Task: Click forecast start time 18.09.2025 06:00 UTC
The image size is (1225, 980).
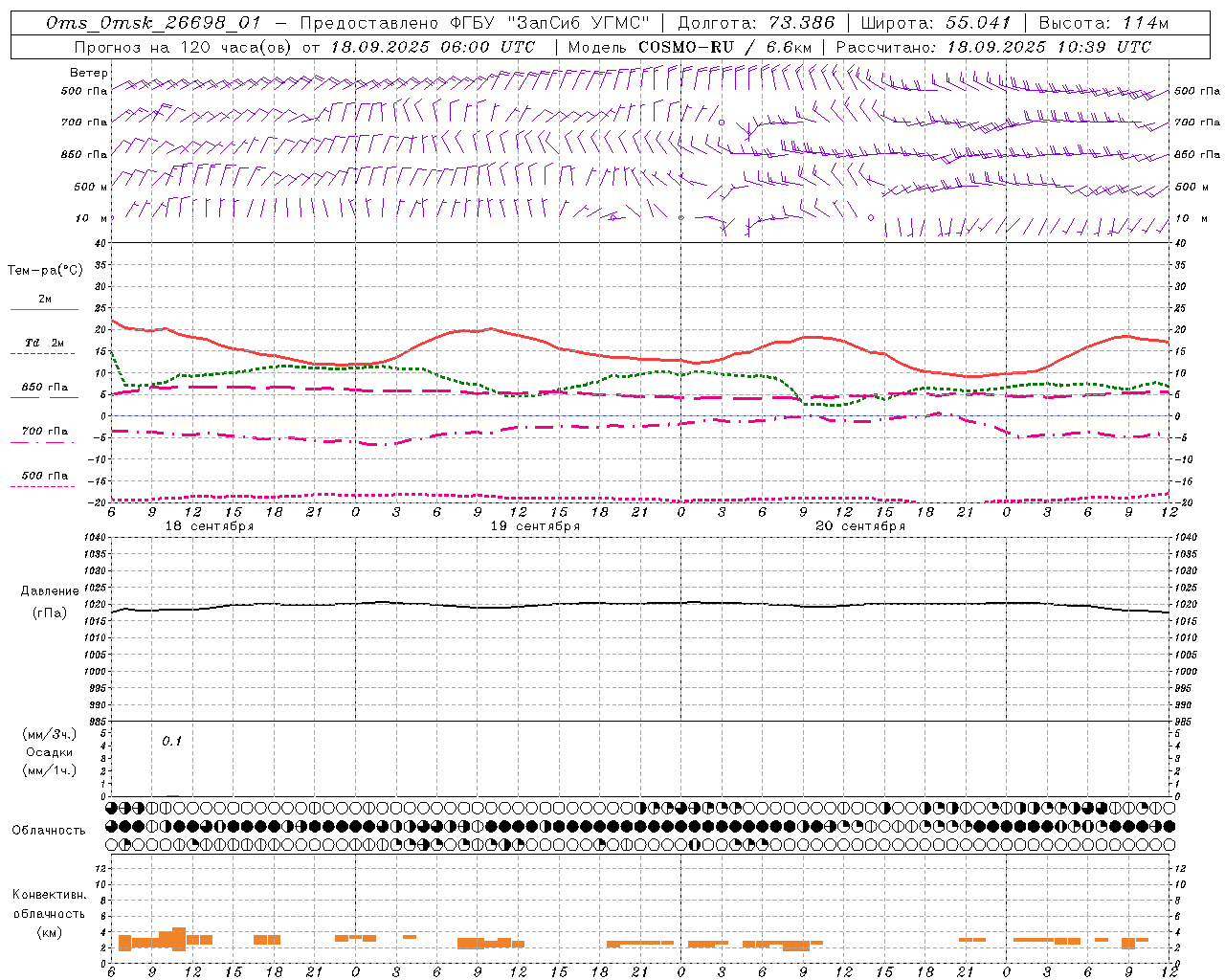Action: 433,47
